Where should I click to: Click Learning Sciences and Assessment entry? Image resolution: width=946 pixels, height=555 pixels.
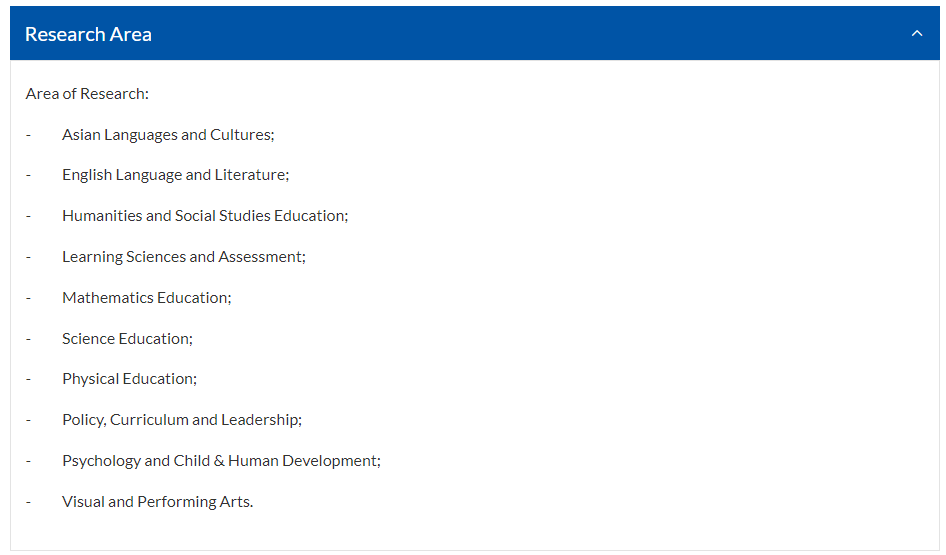(184, 257)
